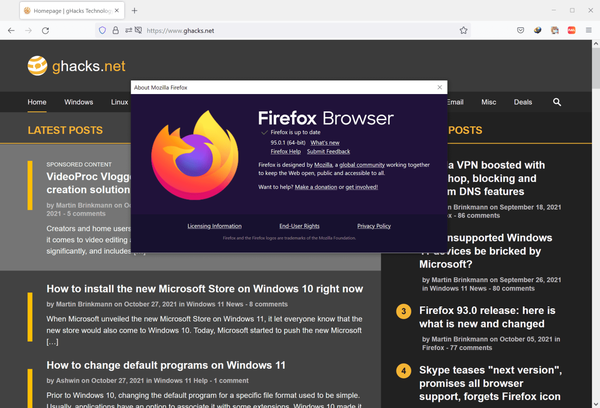Open the Firefox hamburger application menu
Viewport: 600px width, 408px height.
[x=588, y=30]
